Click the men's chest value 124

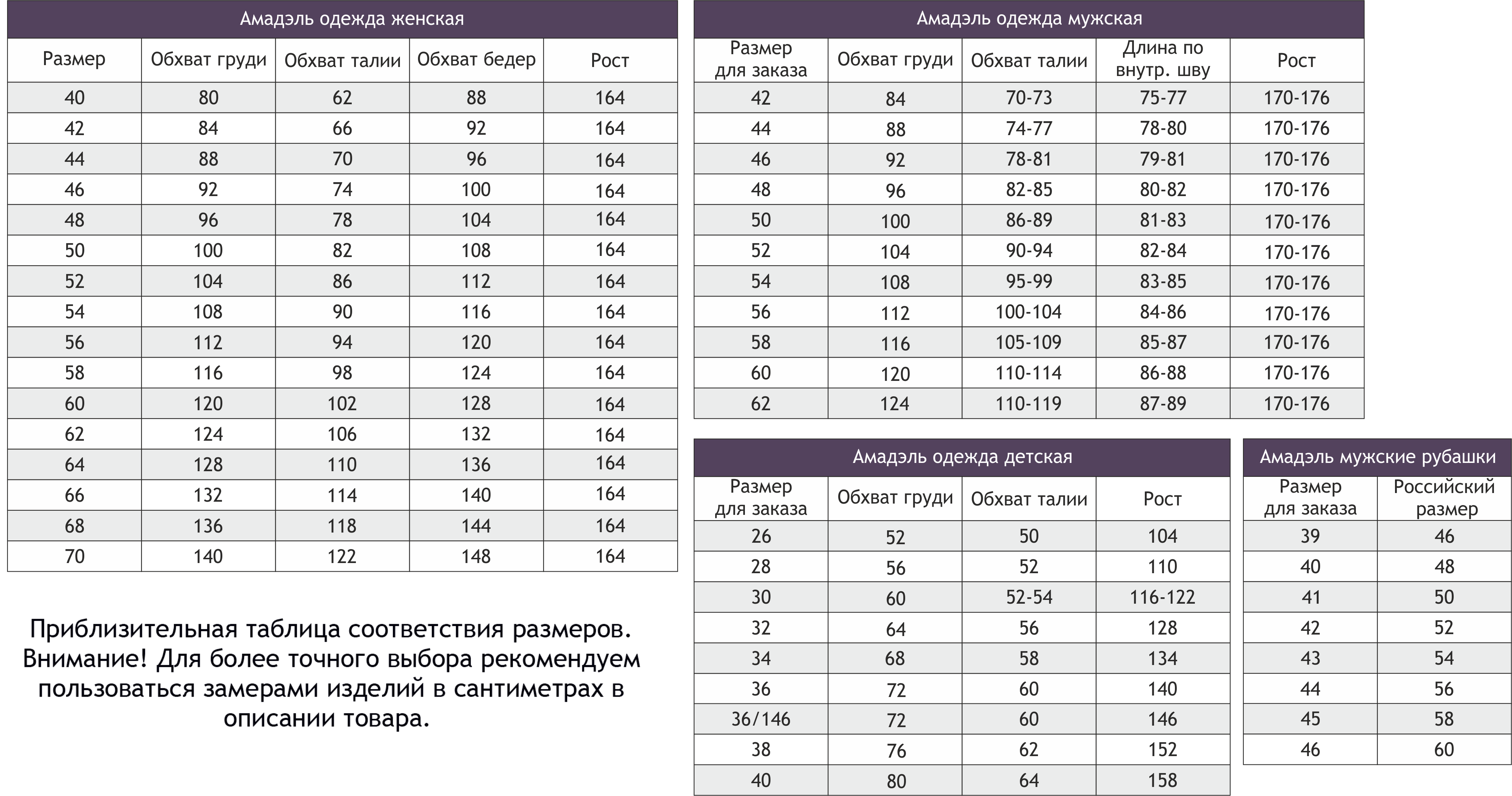[895, 404]
